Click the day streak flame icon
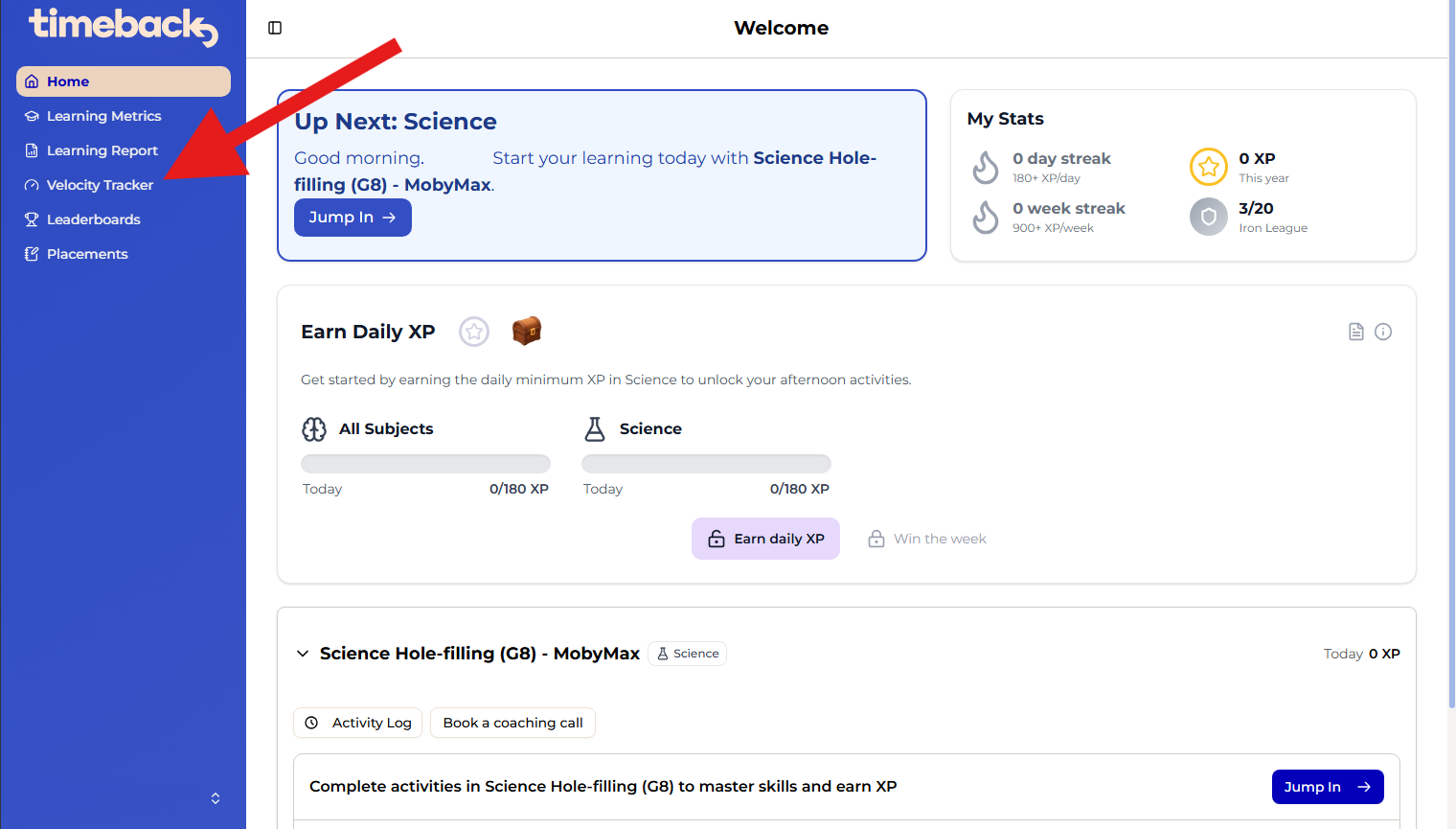This screenshot has width=1456, height=829. click(x=986, y=167)
